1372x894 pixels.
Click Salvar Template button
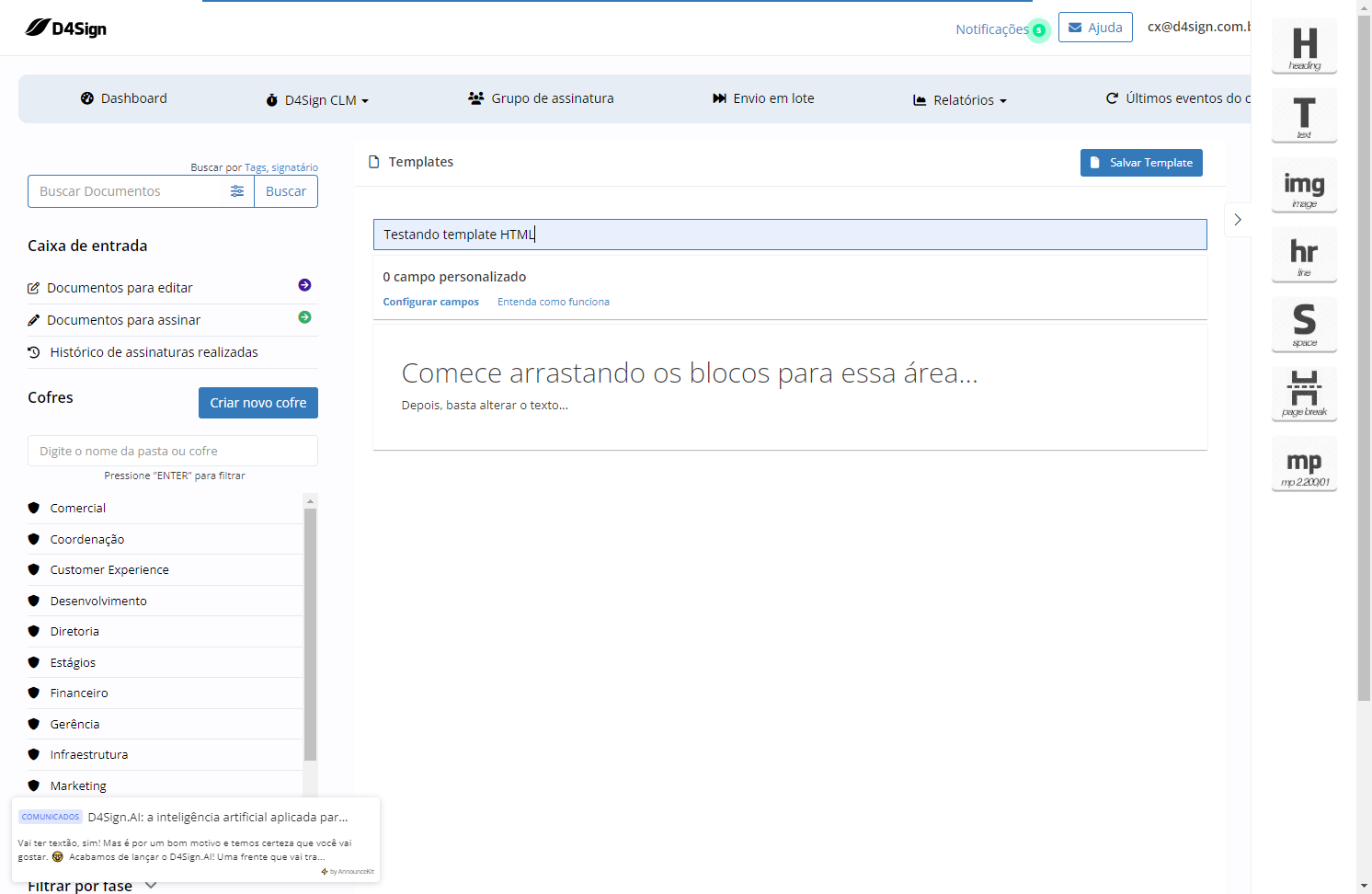pyautogui.click(x=1141, y=163)
